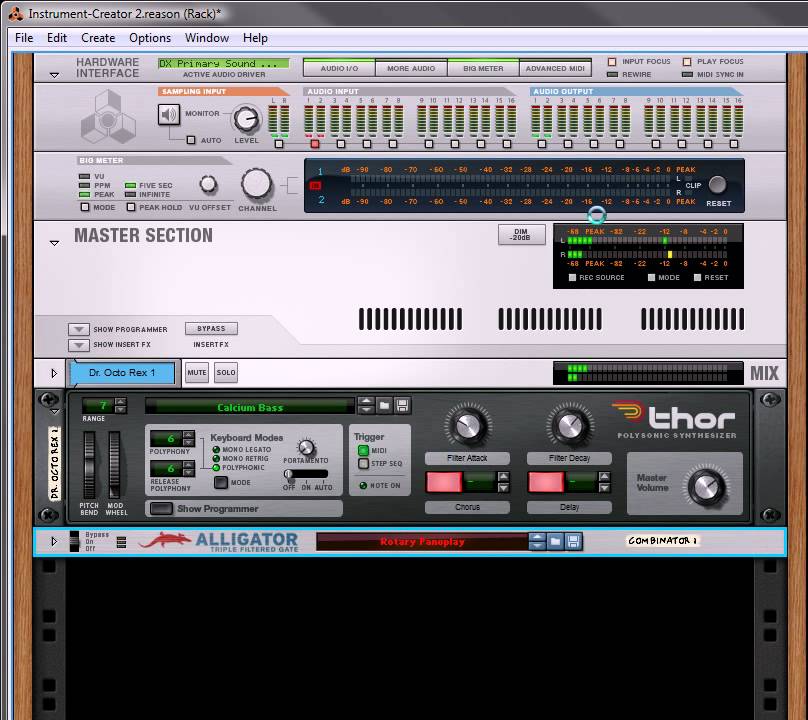
Task: Switch to the MORE AUDIO tab
Action: click(411, 68)
